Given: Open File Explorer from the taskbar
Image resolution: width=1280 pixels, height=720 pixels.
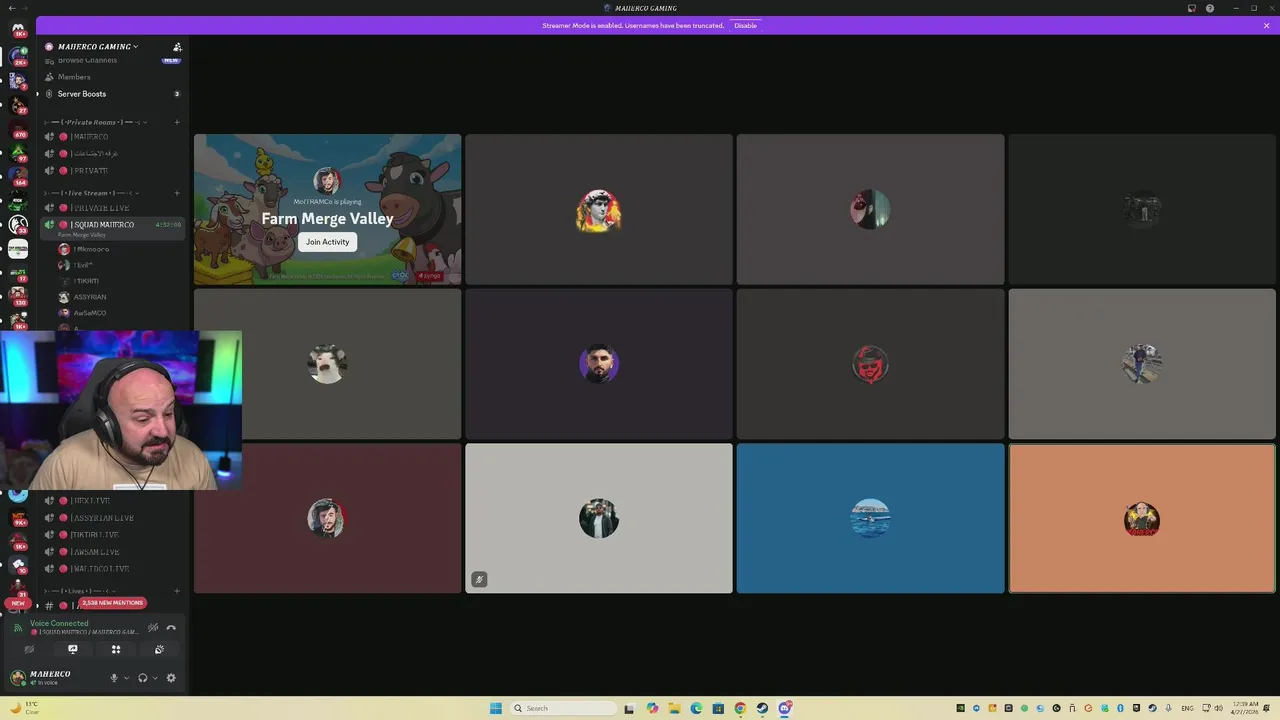Looking at the screenshot, I should 674,708.
